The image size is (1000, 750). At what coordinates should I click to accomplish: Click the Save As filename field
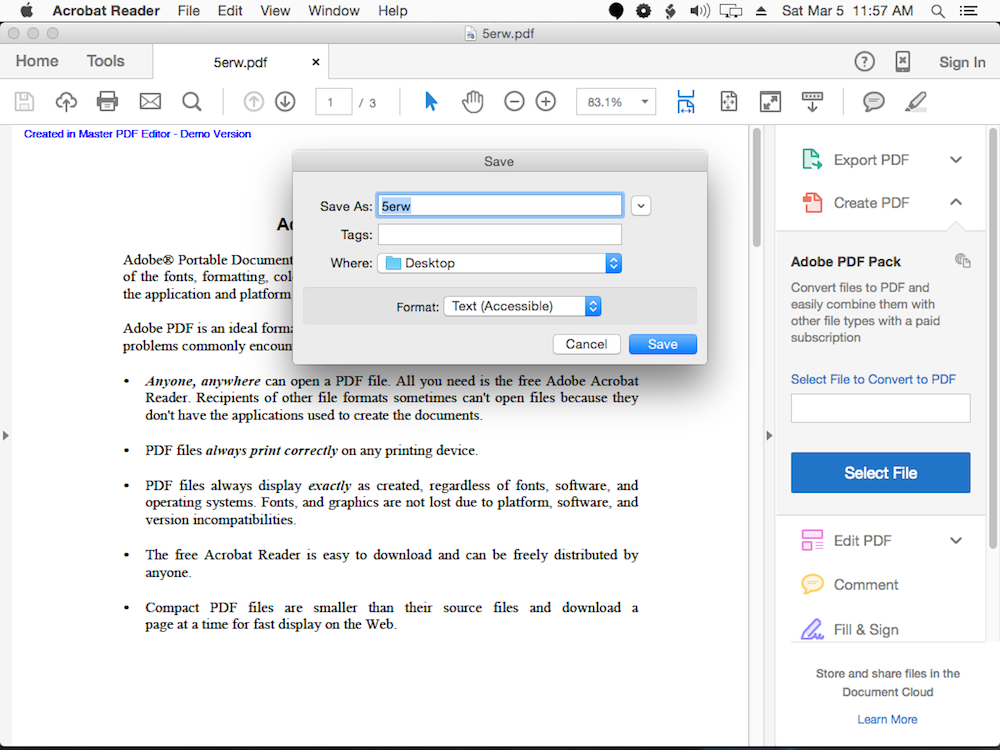coord(499,205)
